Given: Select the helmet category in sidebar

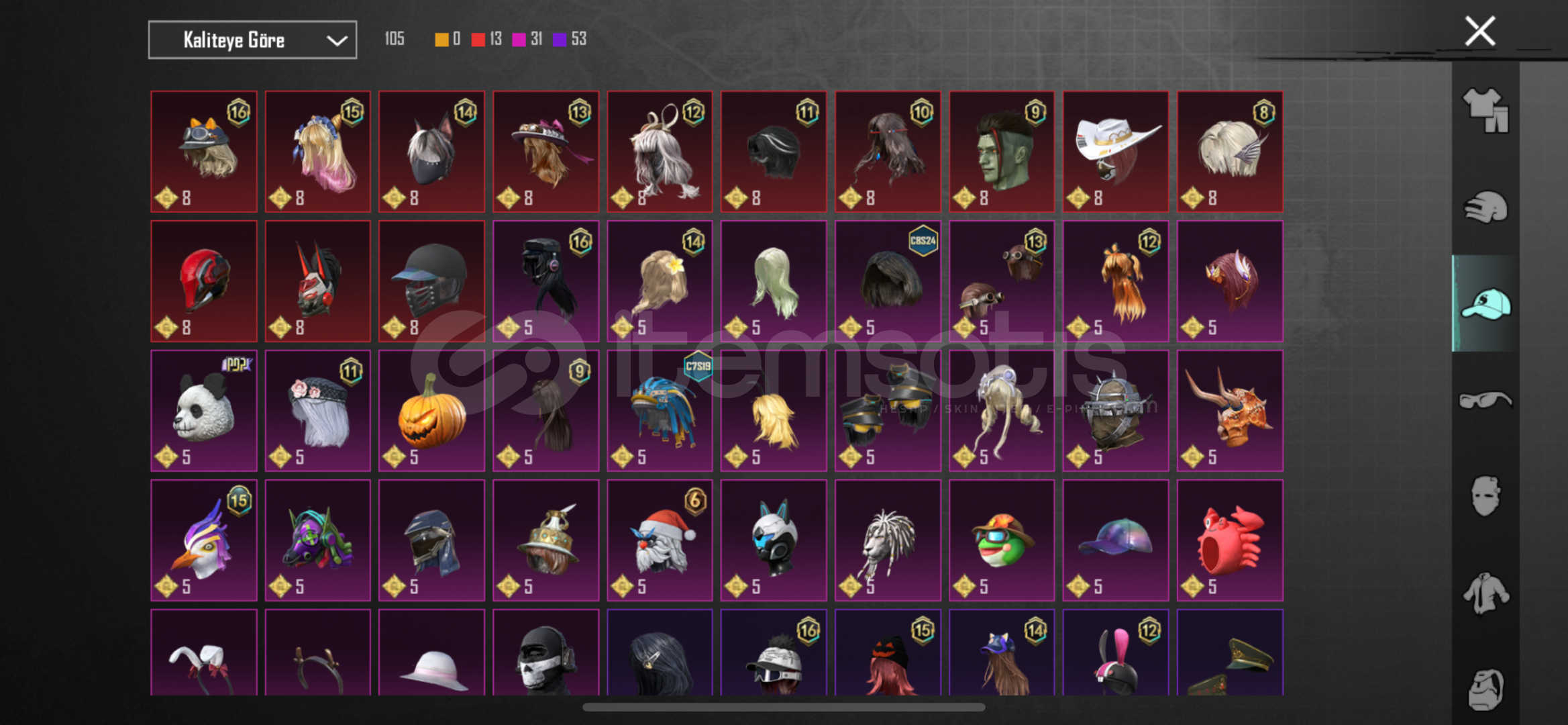Looking at the screenshot, I should [x=1485, y=207].
